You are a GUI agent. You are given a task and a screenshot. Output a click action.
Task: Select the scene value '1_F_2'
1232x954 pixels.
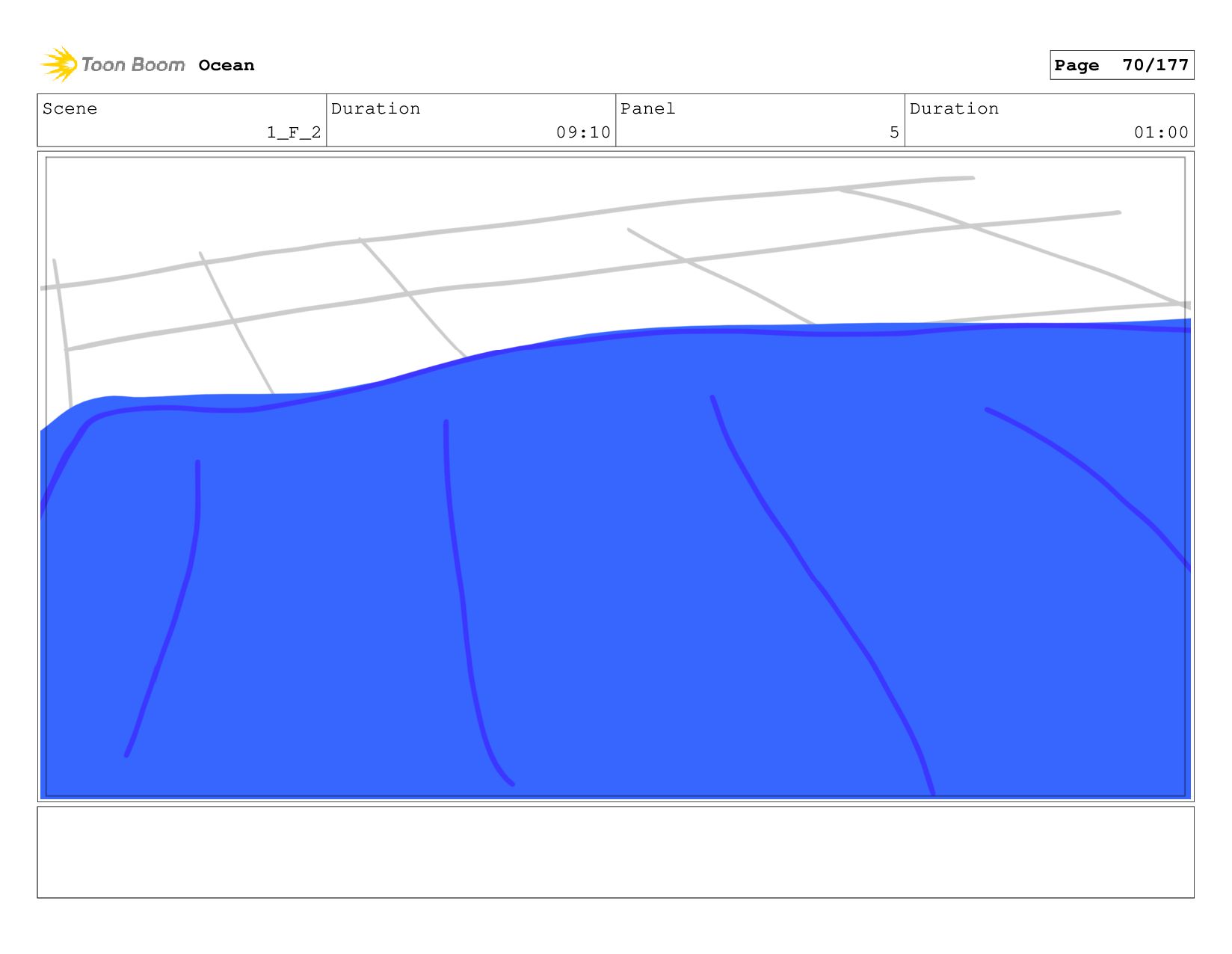click(294, 132)
